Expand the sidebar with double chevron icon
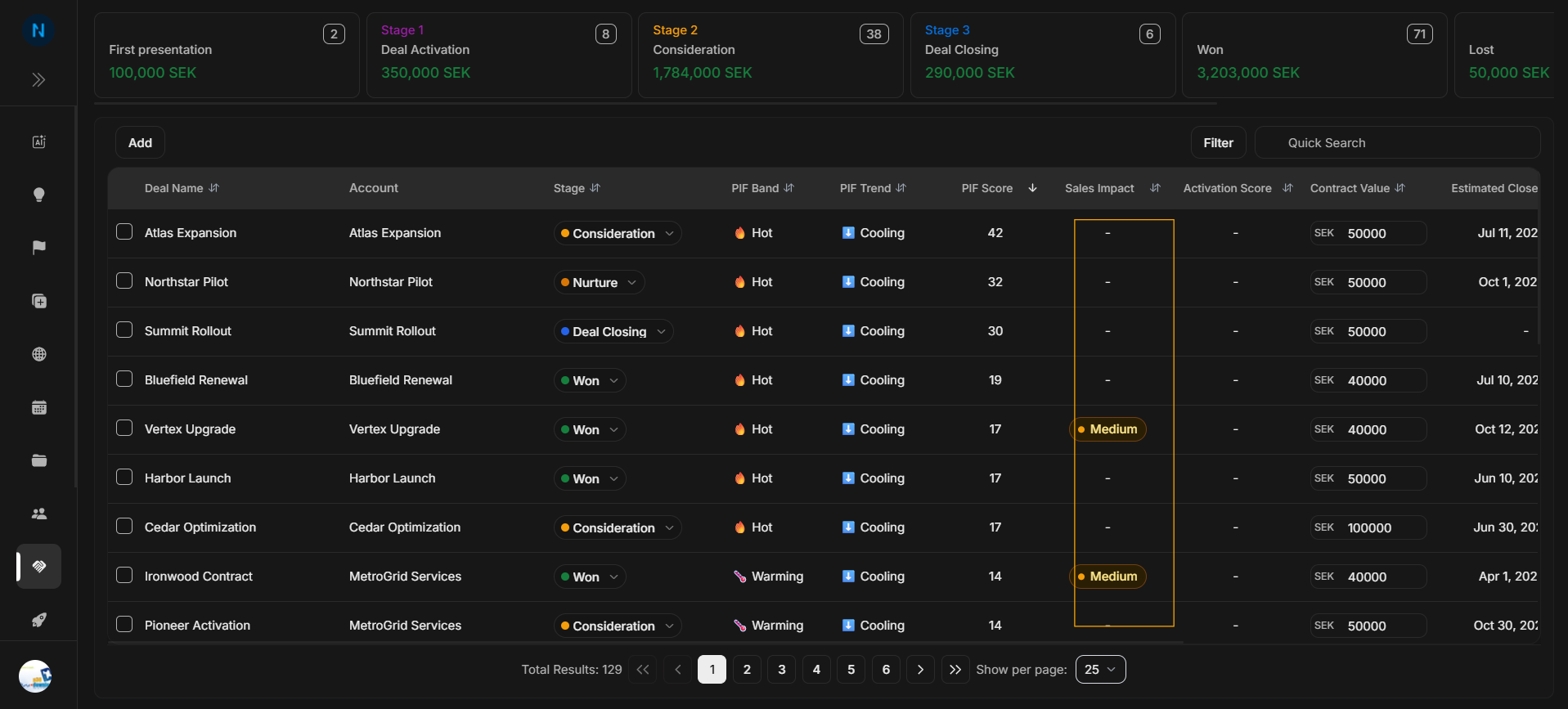This screenshot has height=709, width=1568. tap(38, 79)
